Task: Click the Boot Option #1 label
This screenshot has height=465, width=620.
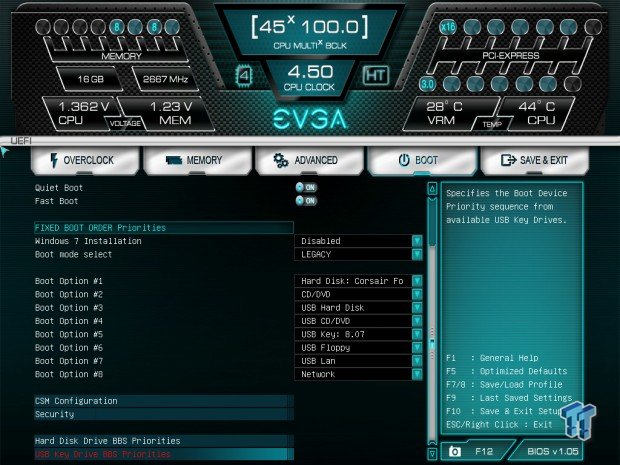Action: coord(69,281)
